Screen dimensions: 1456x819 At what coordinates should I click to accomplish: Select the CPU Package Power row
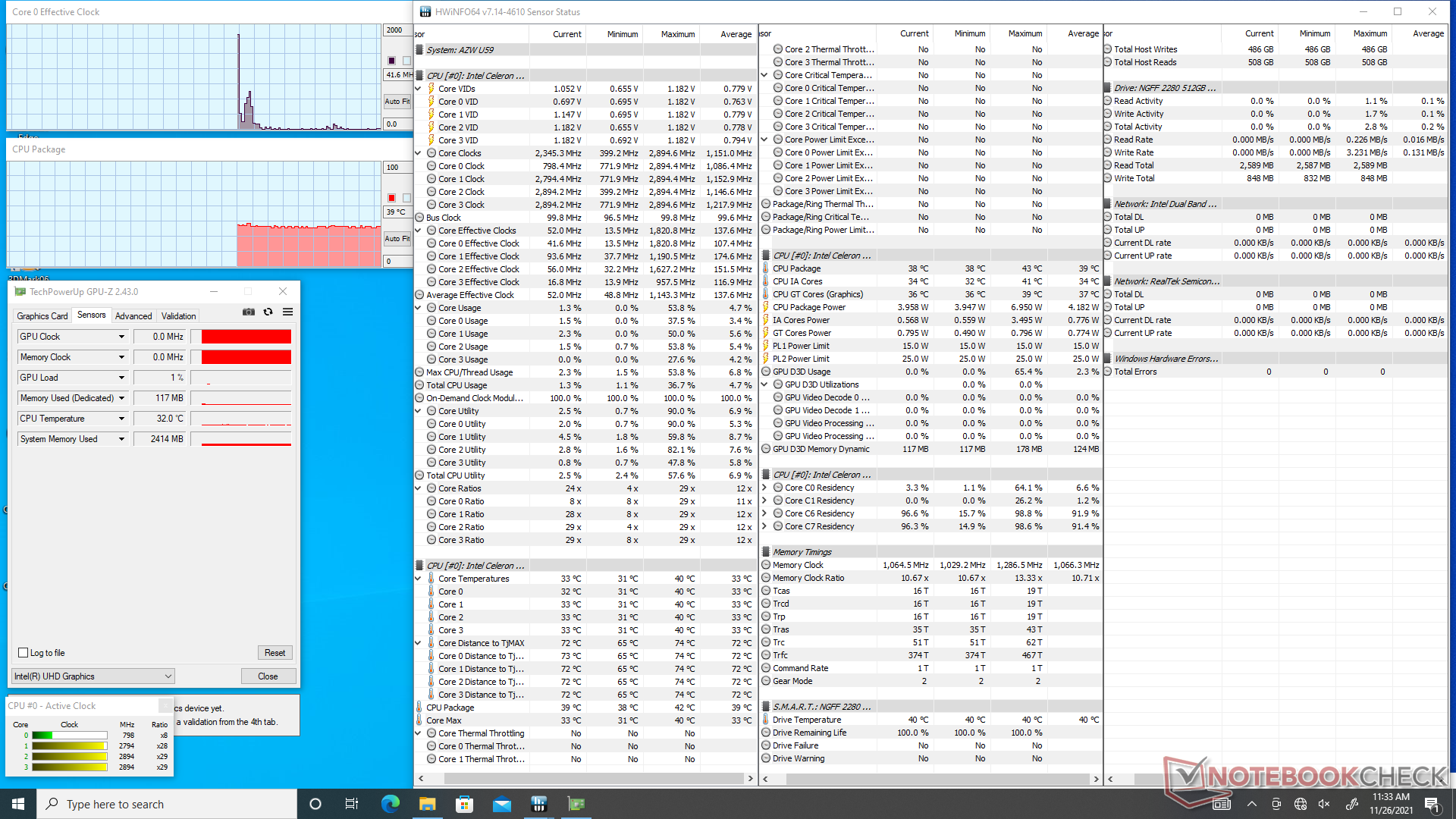tap(930, 307)
